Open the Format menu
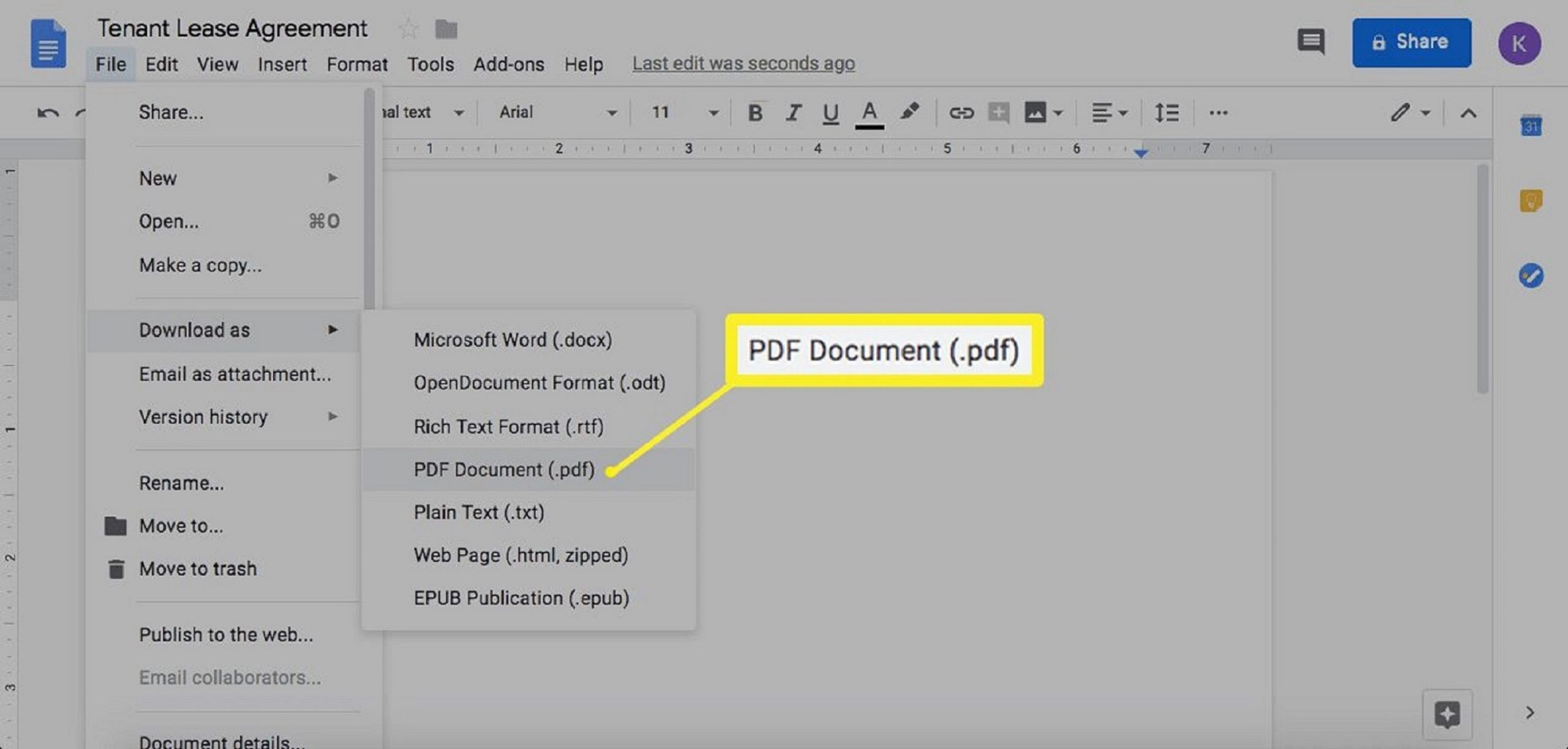 click(x=356, y=64)
